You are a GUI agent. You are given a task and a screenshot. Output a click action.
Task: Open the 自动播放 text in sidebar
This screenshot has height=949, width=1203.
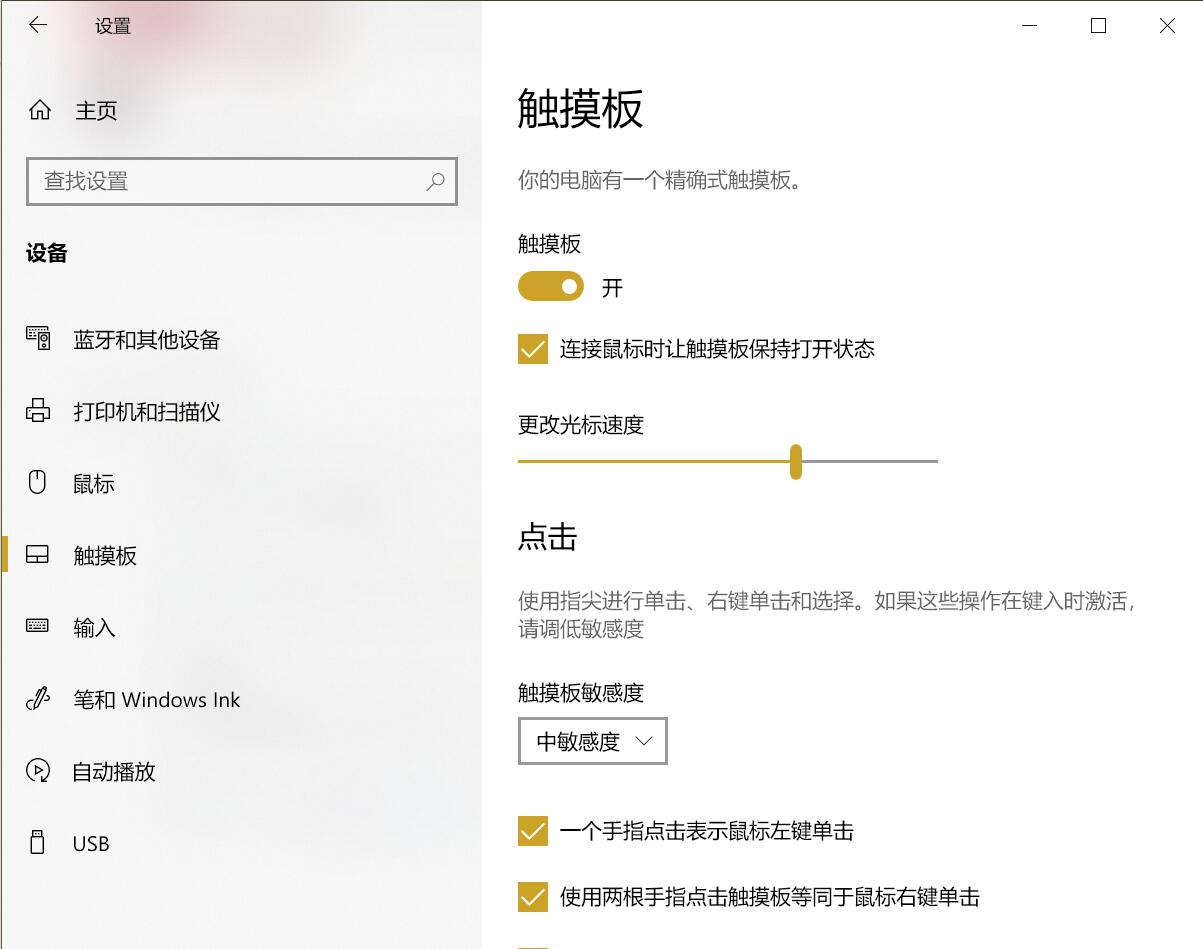(114, 772)
